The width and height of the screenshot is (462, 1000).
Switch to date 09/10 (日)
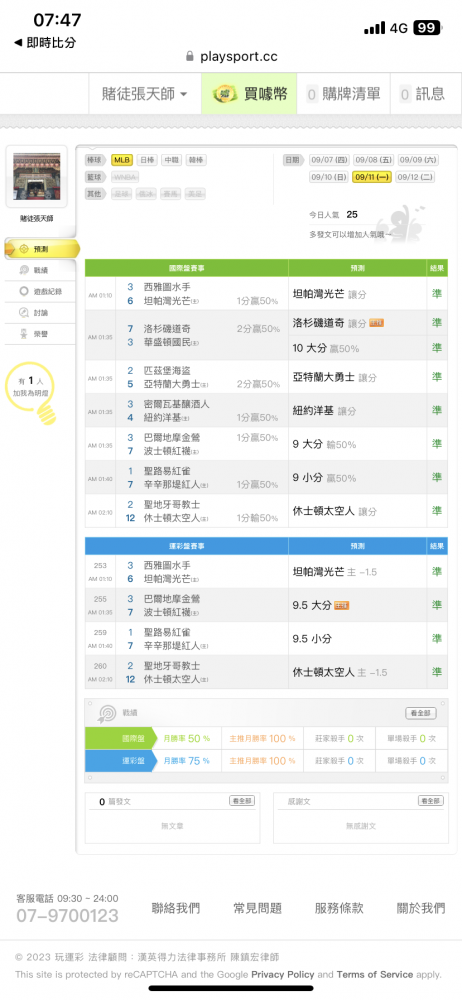pos(329,177)
